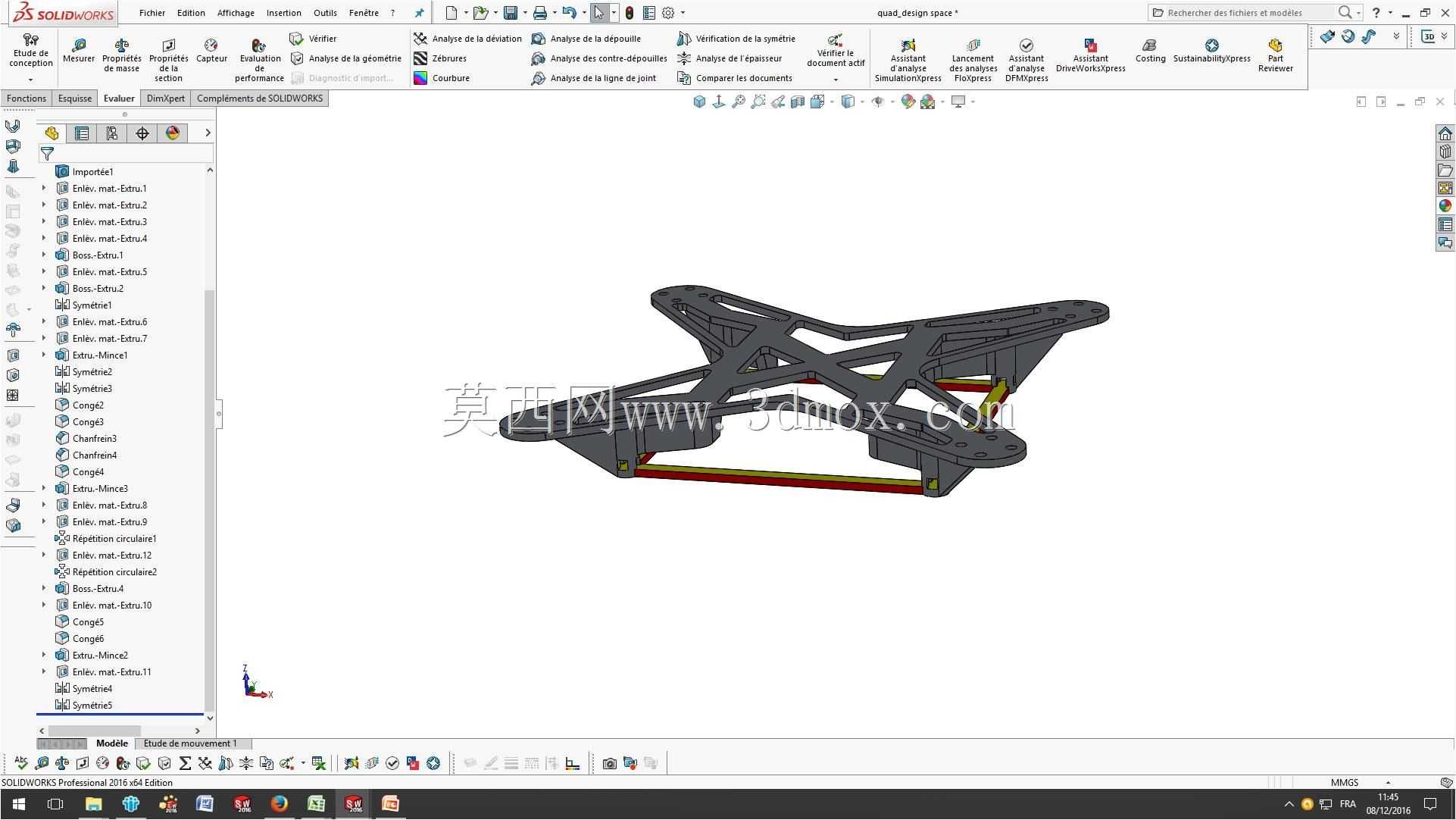
Task: Switch to the Fonctions tab
Action: 27,98
